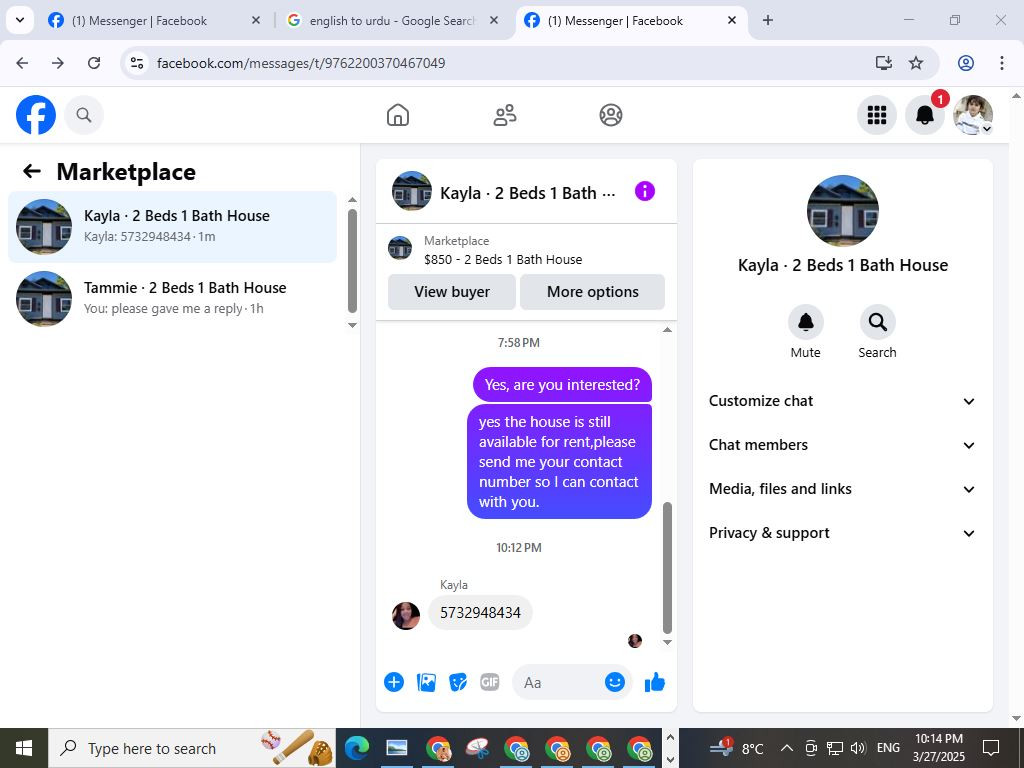Open the notifications bell with badge
The height and width of the screenshot is (768, 1024).
point(925,115)
